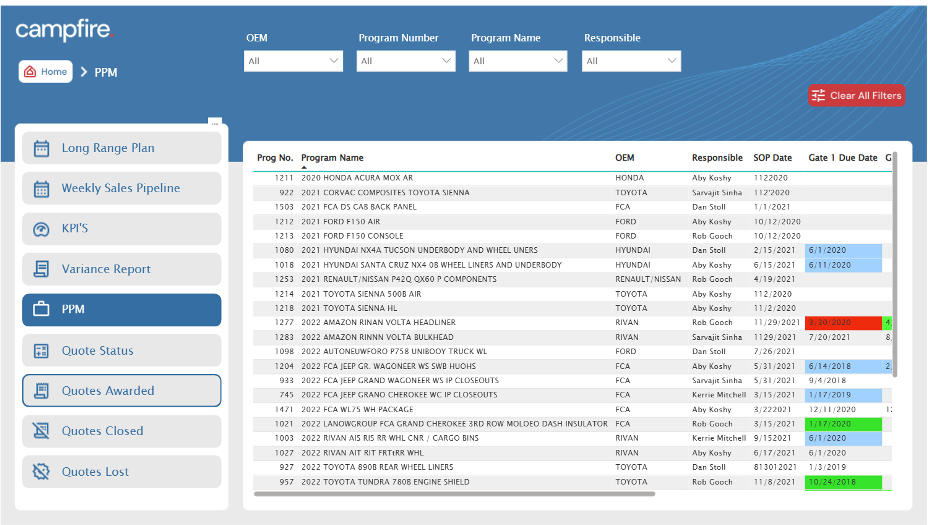Click the table's horizontal scrollbar
This screenshot has height=525, width=928.
(455, 494)
